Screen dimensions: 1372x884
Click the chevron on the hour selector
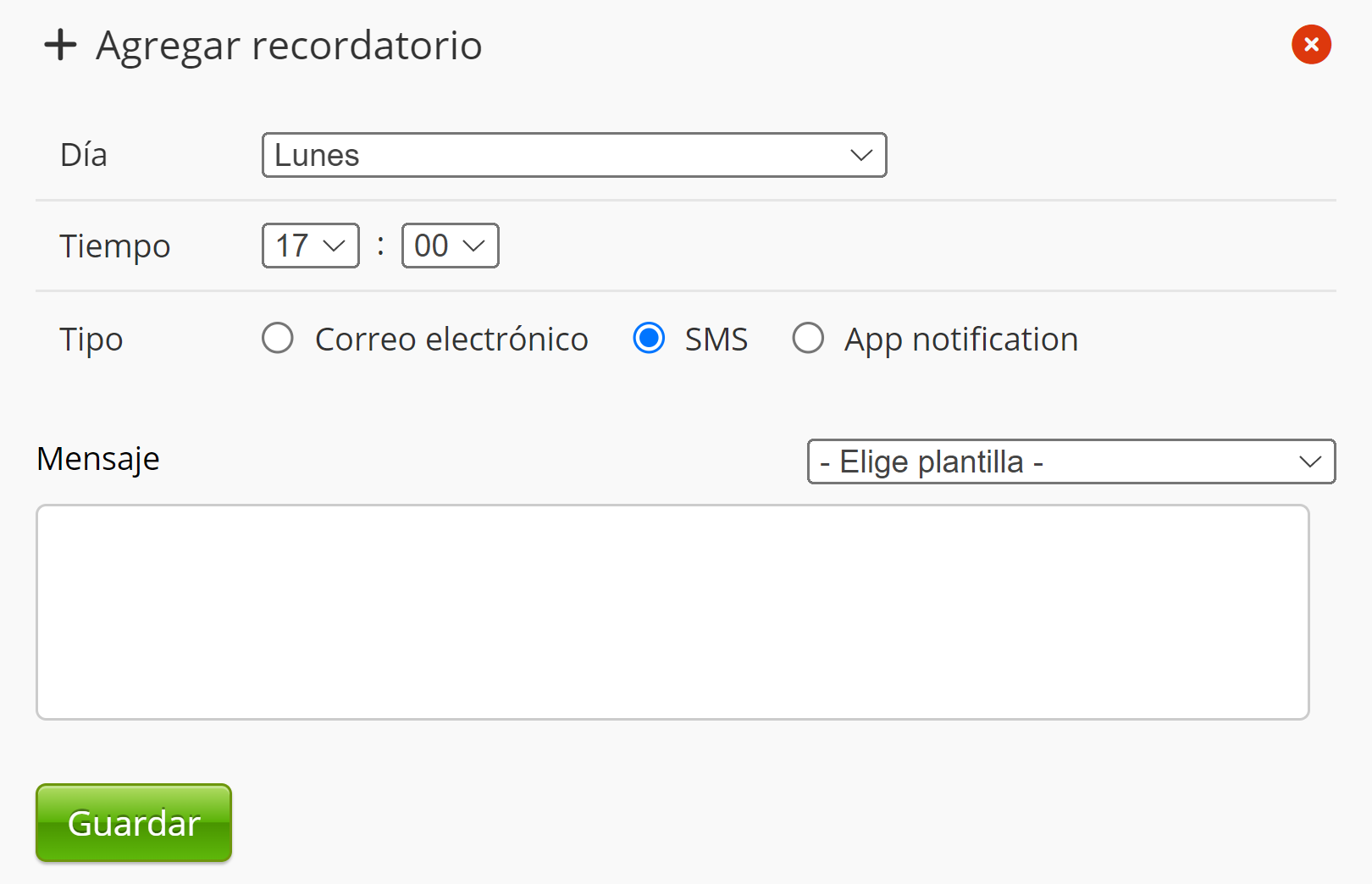pyautogui.click(x=335, y=246)
